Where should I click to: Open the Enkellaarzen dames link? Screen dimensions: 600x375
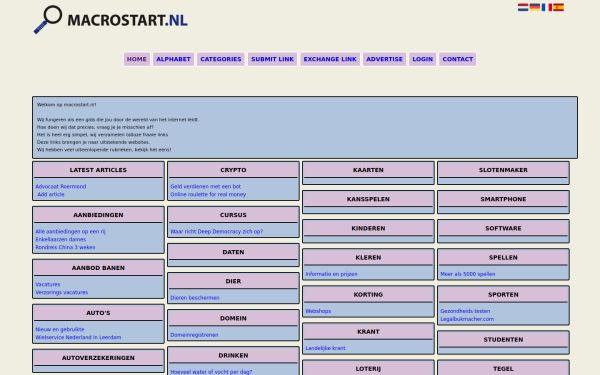[60, 239]
